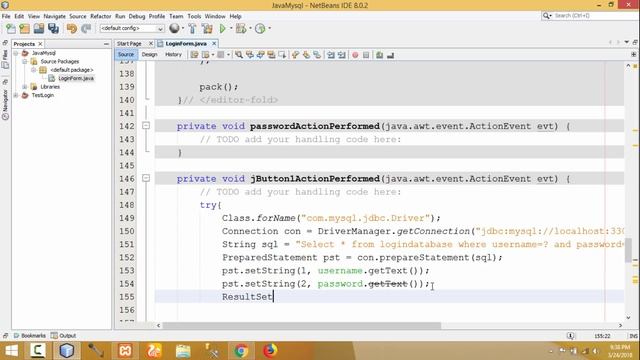Click the Next Bookmark icon

[x=306, y=55]
